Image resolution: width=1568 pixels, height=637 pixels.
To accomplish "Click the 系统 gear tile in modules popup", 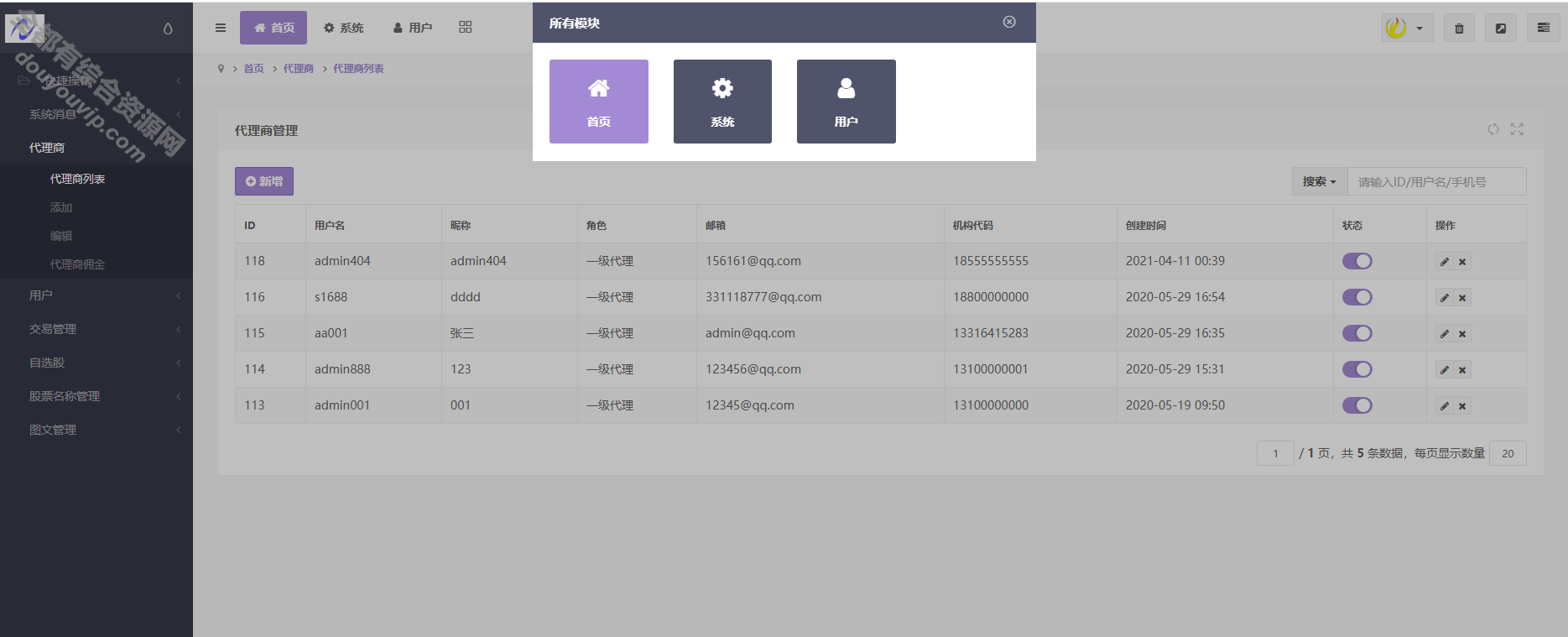I will (x=722, y=102).
